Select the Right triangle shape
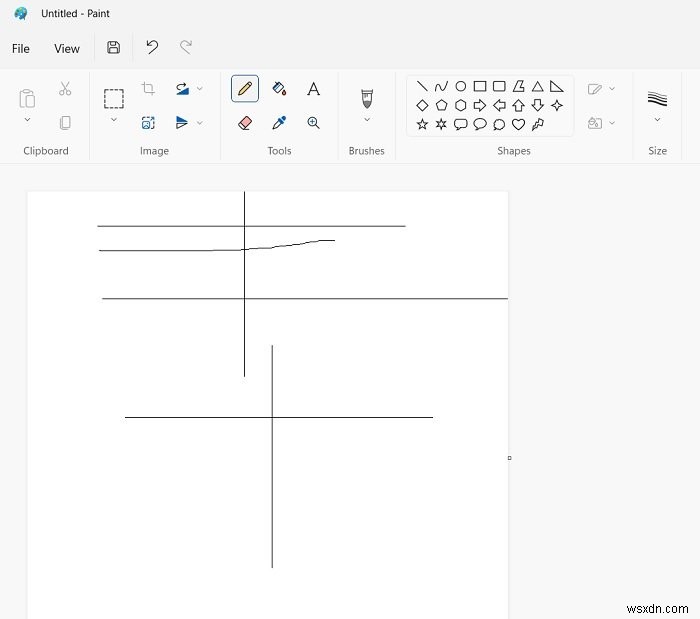Image resolution: width=700 pixels, height=619 pixels. pyautogui.click(x=557, y=86)
